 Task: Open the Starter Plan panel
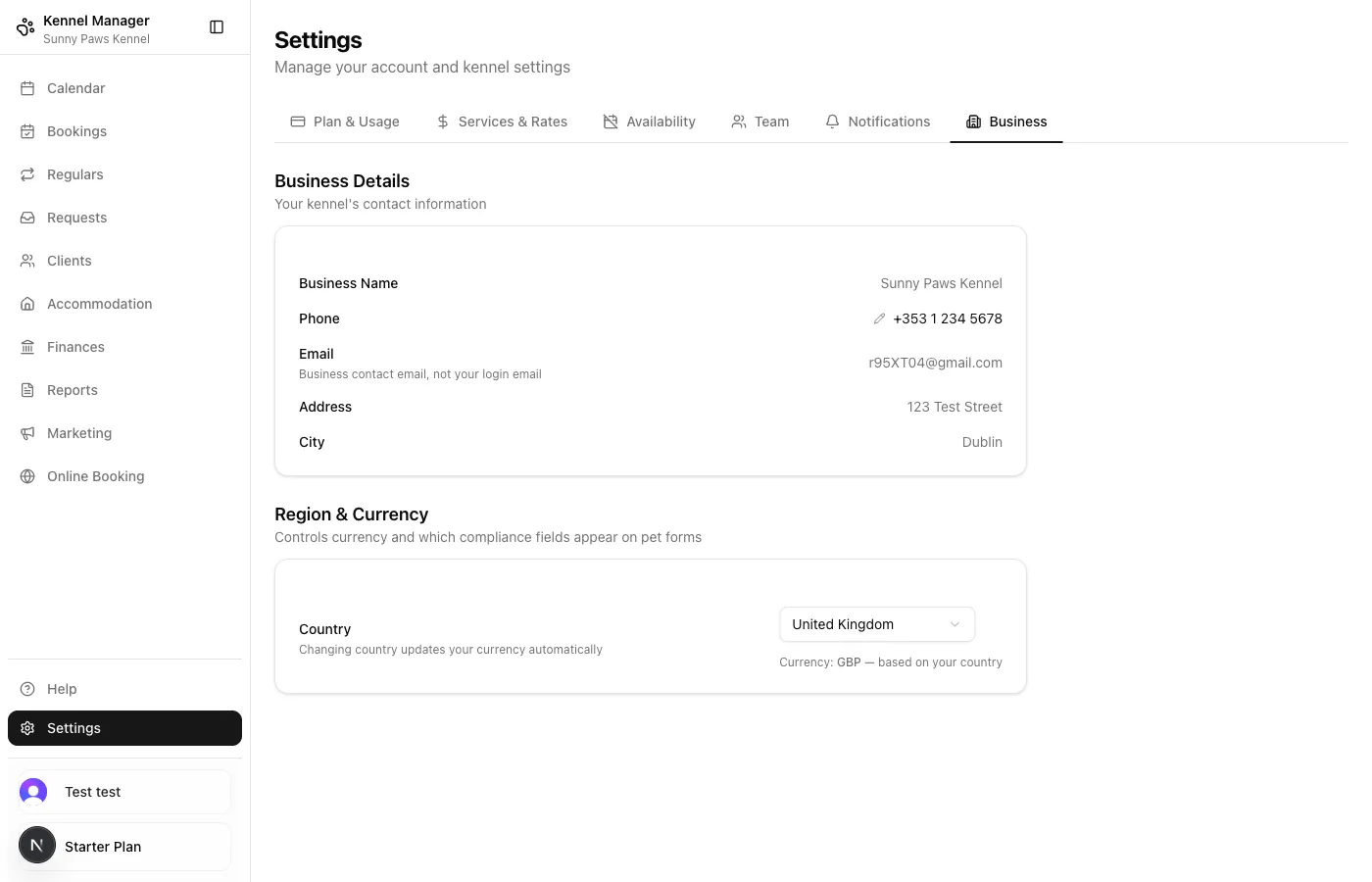[x=123, y=846]
